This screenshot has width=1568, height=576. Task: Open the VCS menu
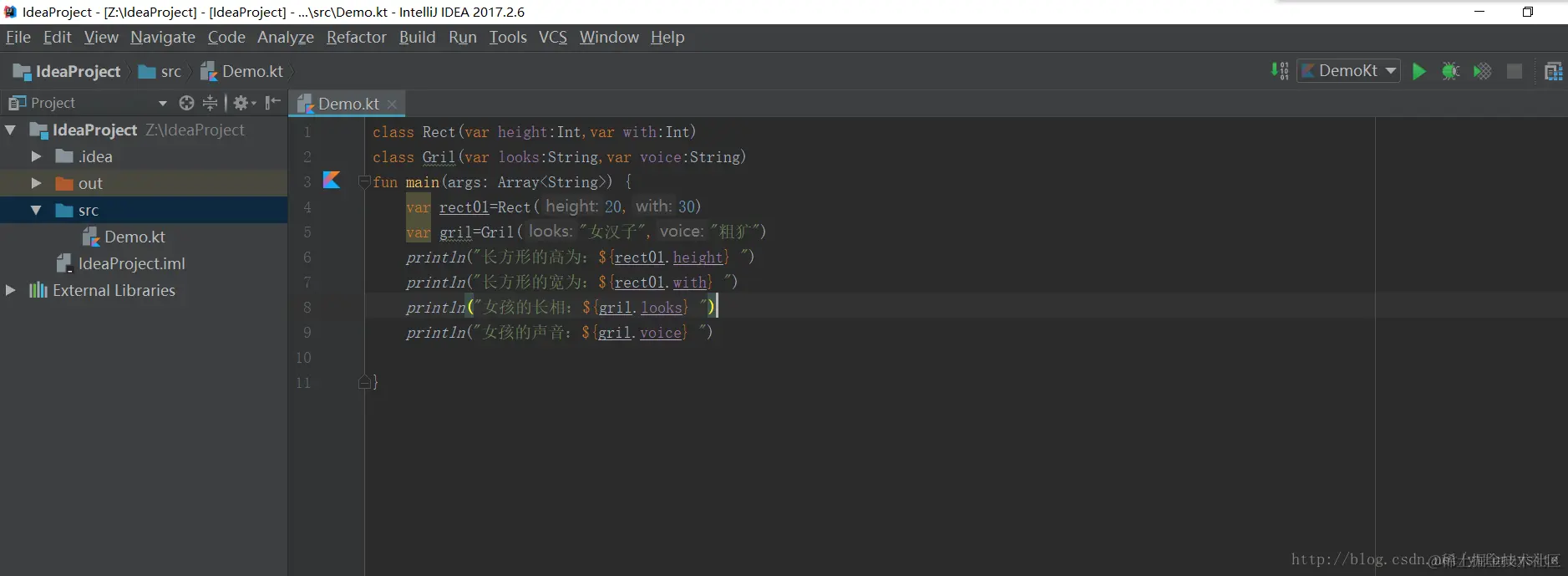pyautogui.click(x=553, y=37)
